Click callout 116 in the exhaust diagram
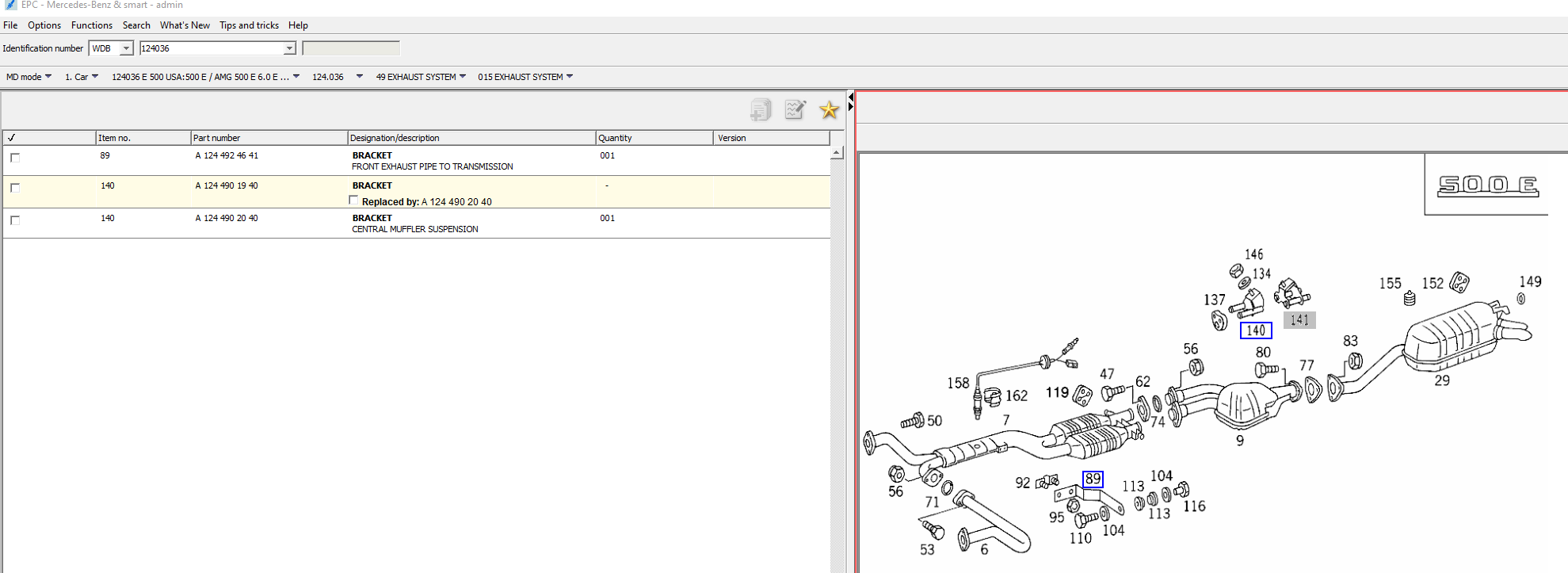Screen dimensions: 1568x573 click(1194, 506)
